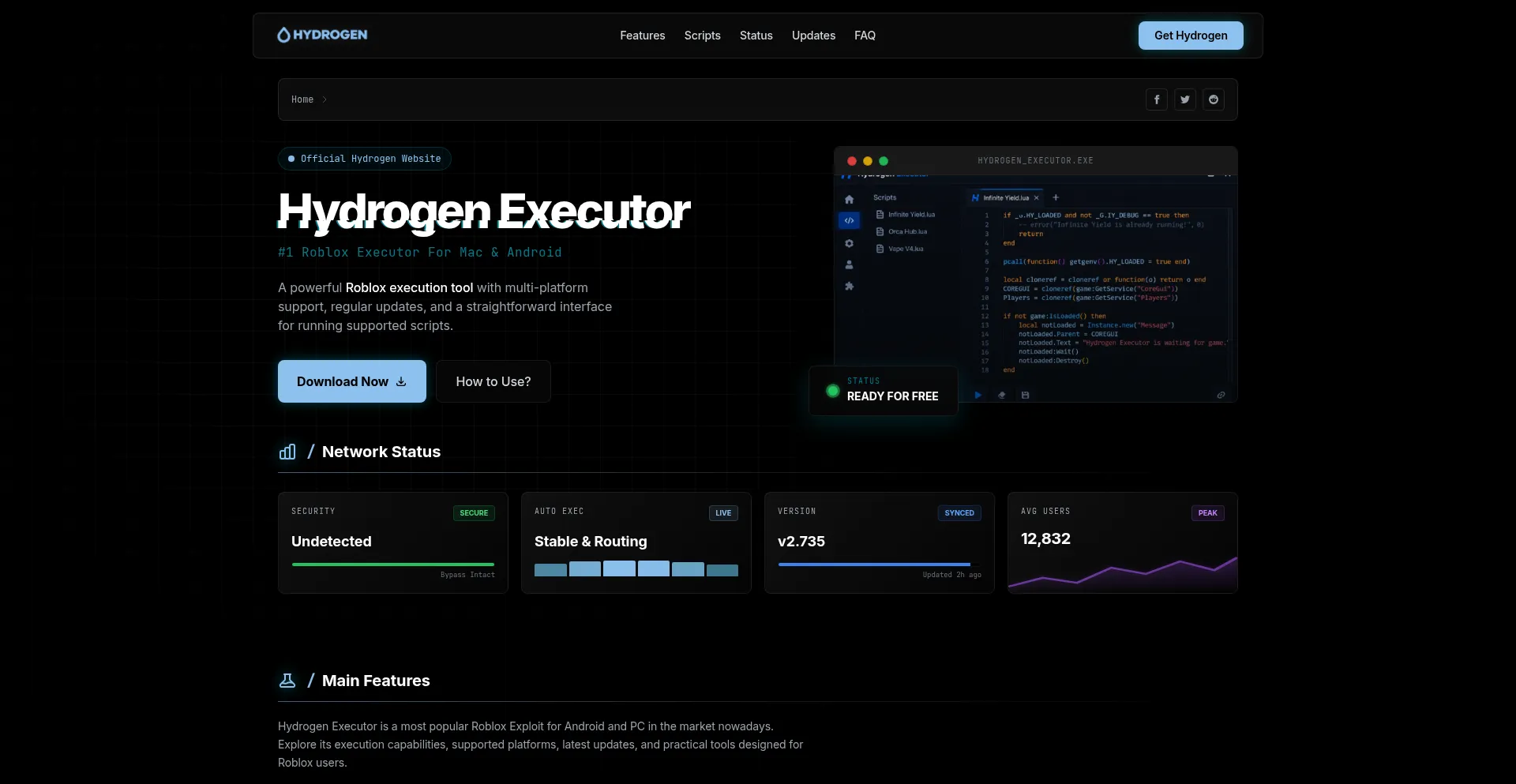This screenshot has width=1516, height=784.
Task: Click the Roblox execution tool link text
Action: coord(409,287)
